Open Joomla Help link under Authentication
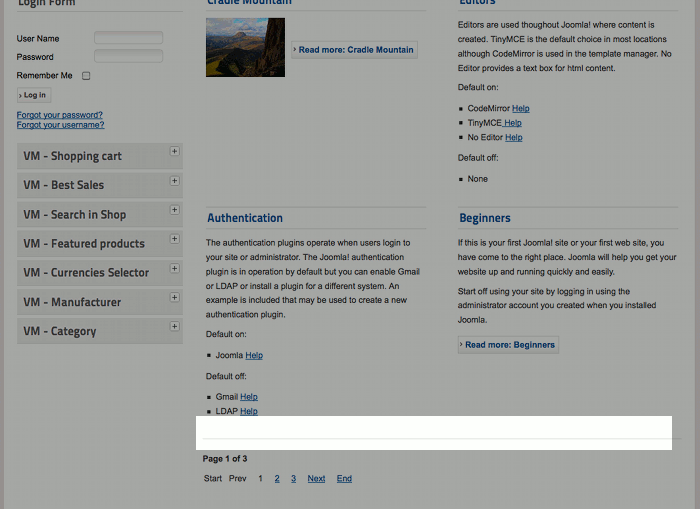The width and height of the screenshot is (700, 509). [x=254, y=355]
